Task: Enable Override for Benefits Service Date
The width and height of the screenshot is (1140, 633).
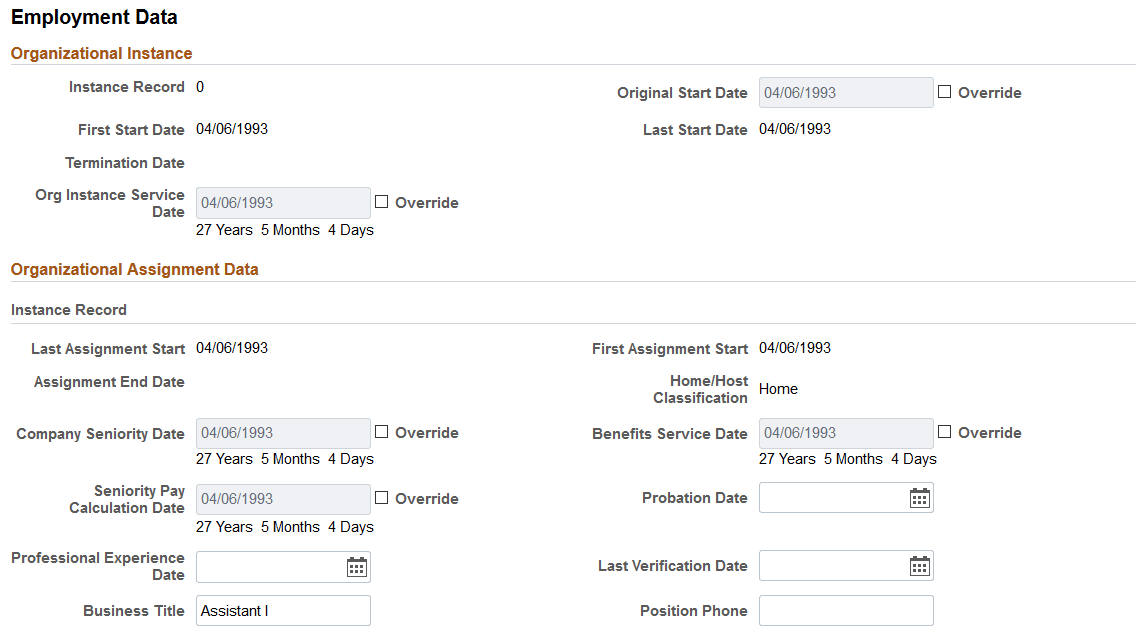Action: point(944,432)
